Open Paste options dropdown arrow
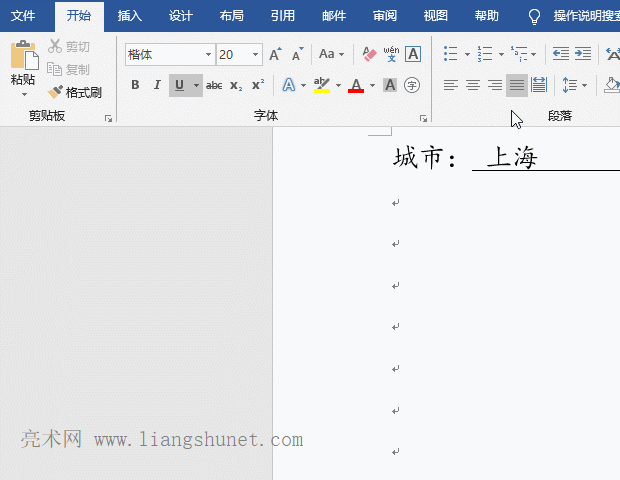620x480 pixels. point(24,94)
